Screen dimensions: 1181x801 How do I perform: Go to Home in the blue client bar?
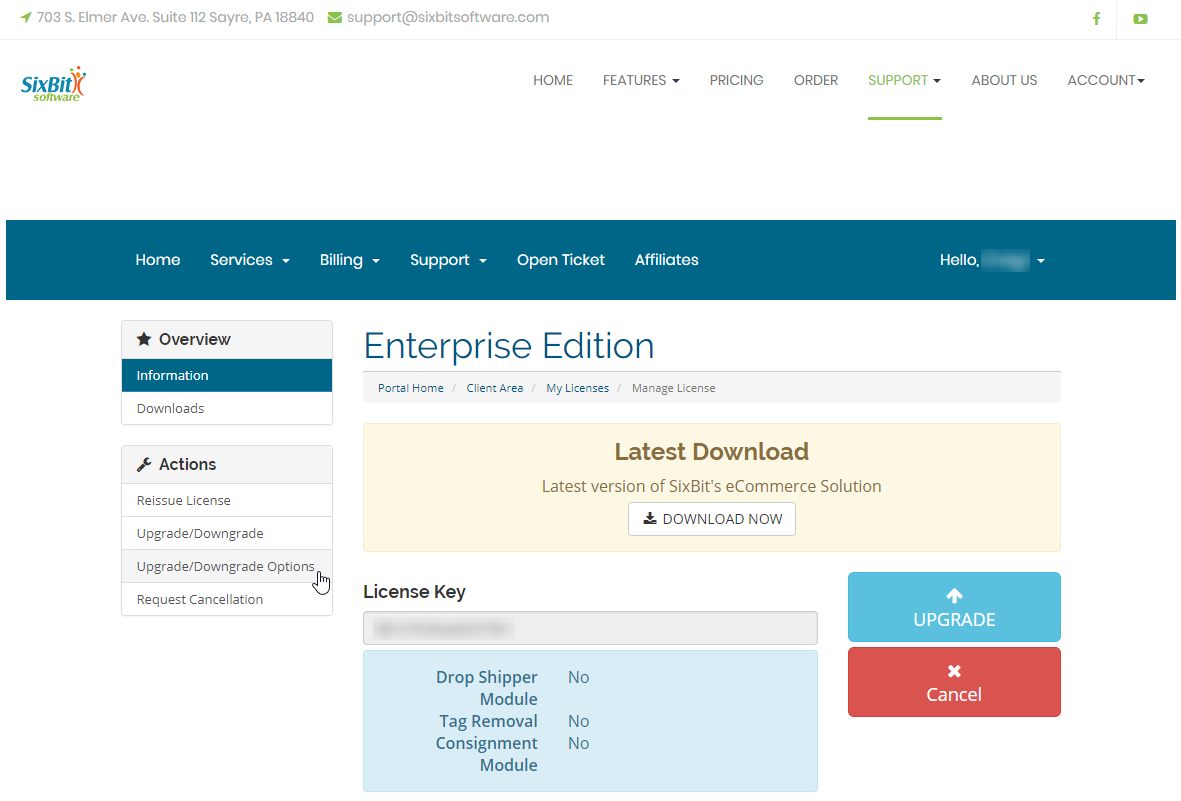(157, 260)
